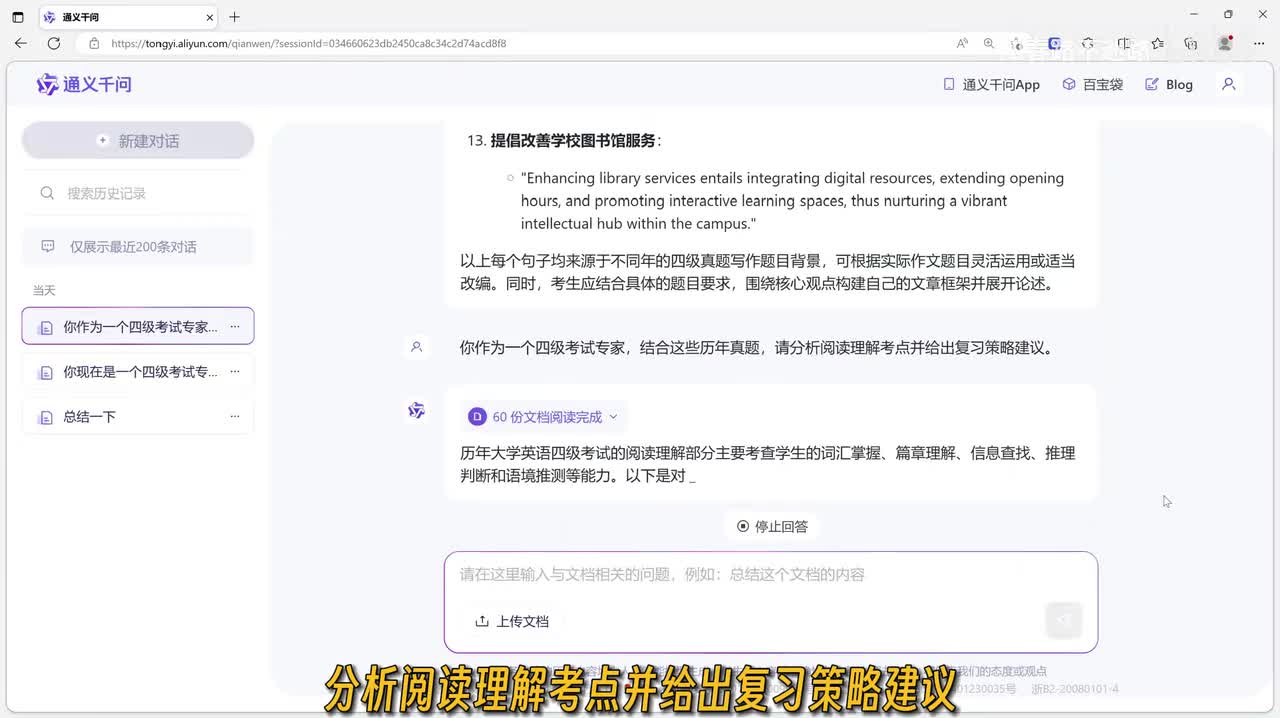Open a new browser tab

(x=235, y=17)
